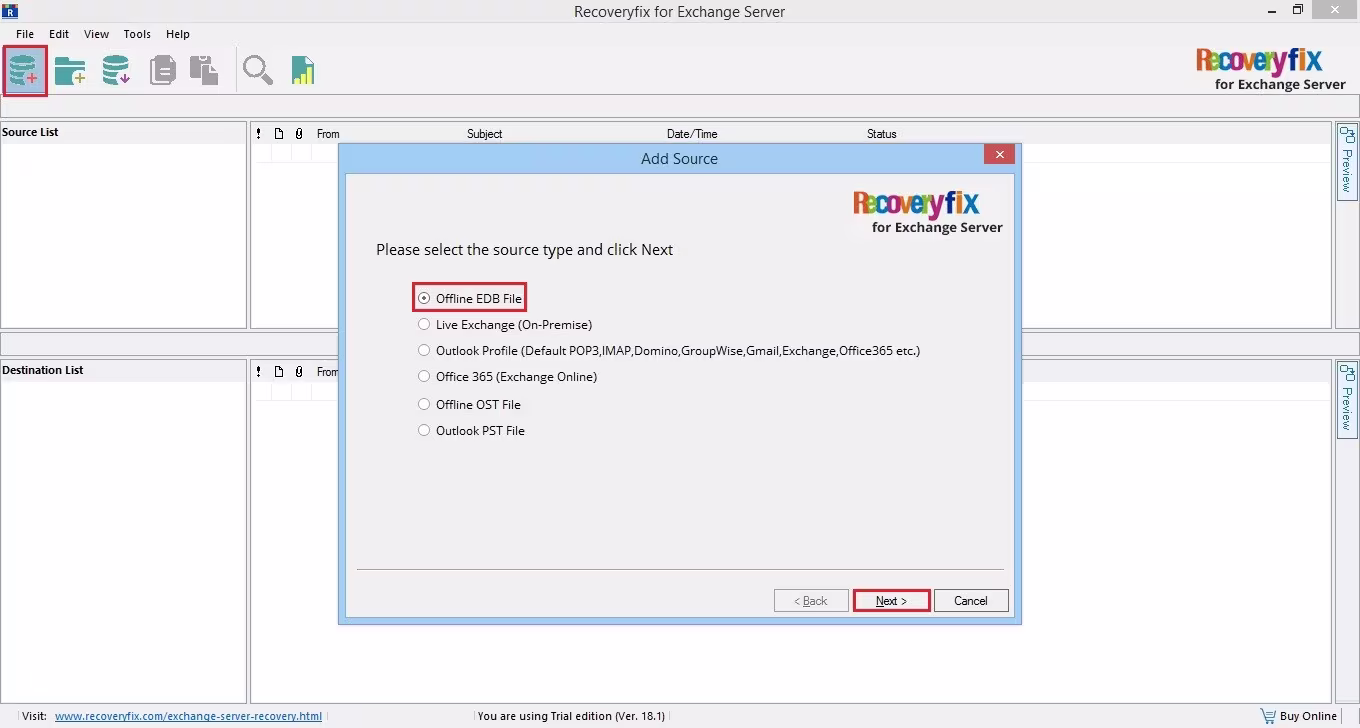Click the trial edition version text

tap(571, 716)
